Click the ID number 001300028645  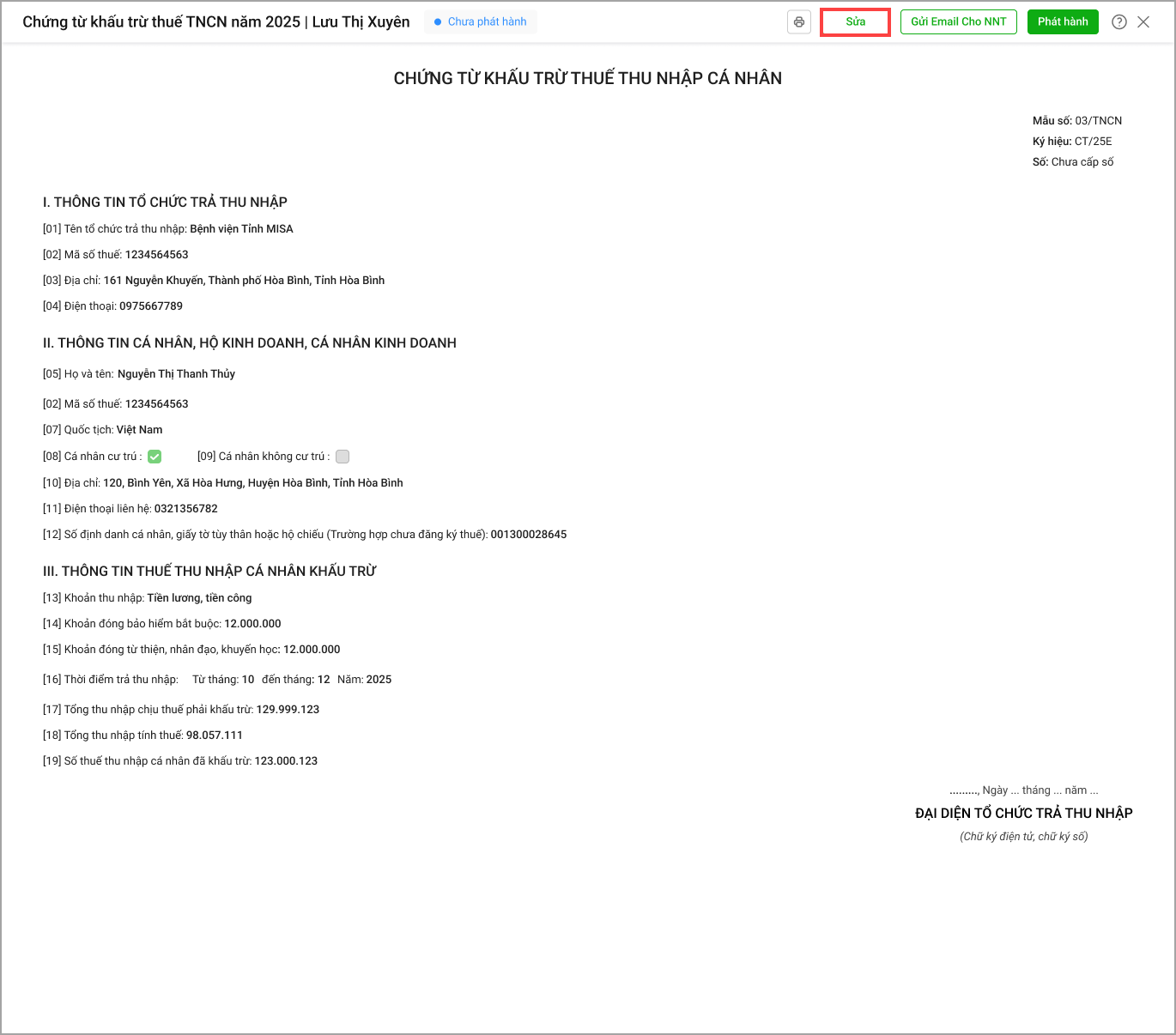click(528, 535)
